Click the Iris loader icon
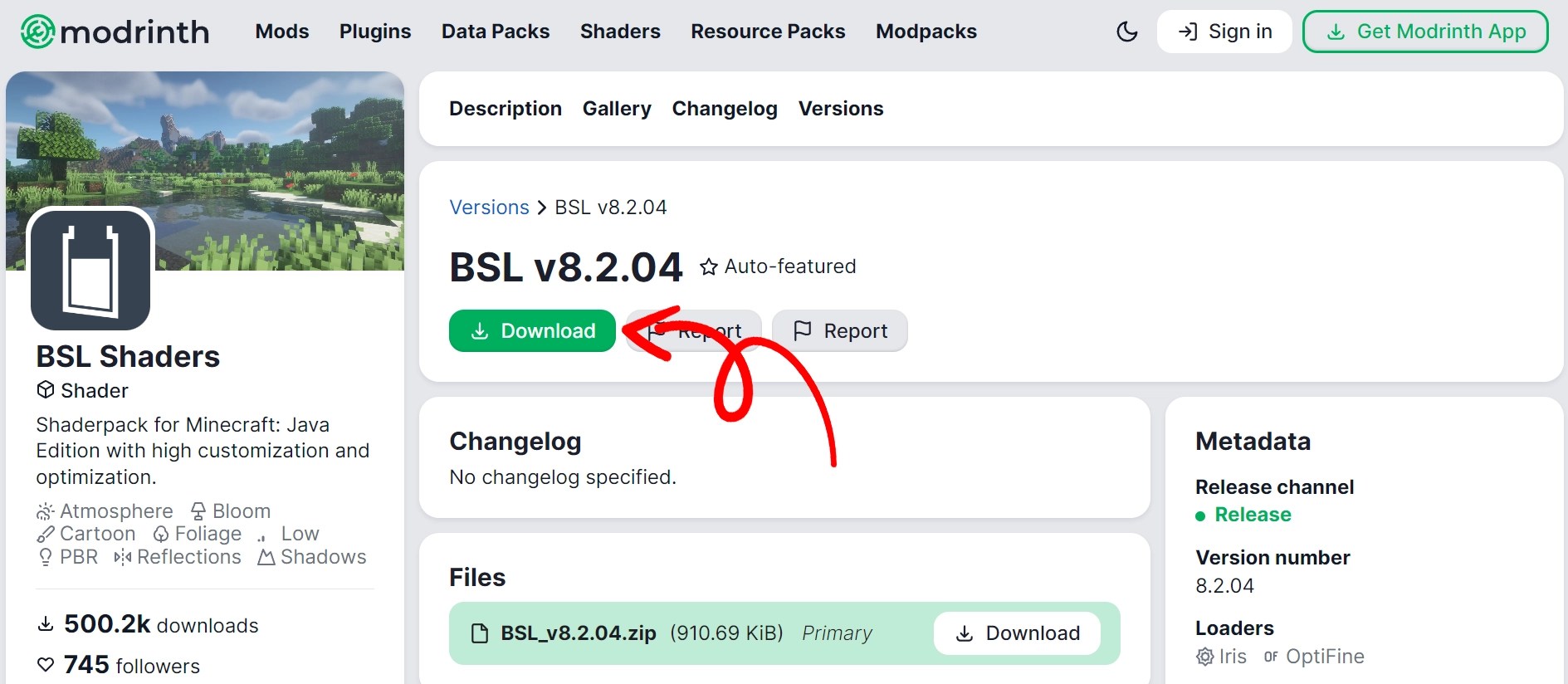This screenshot has width=1568, height=684. [1204, 657]
